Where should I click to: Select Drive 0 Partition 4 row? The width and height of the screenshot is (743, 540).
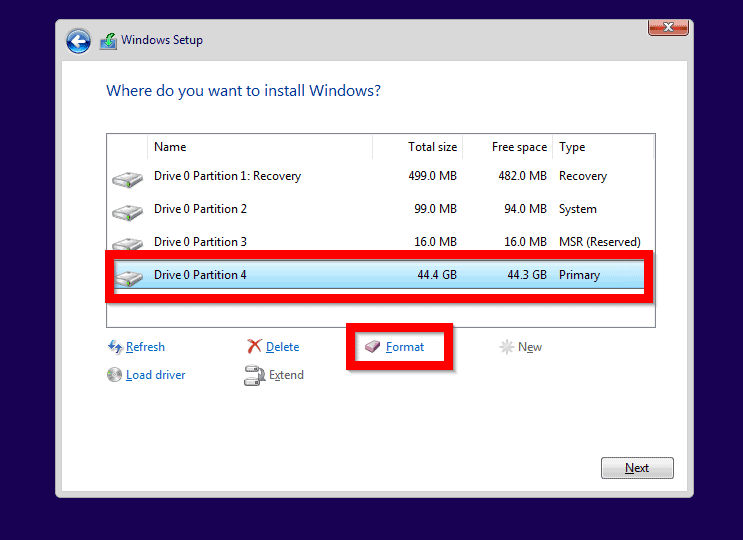click(x=379, y=275)
